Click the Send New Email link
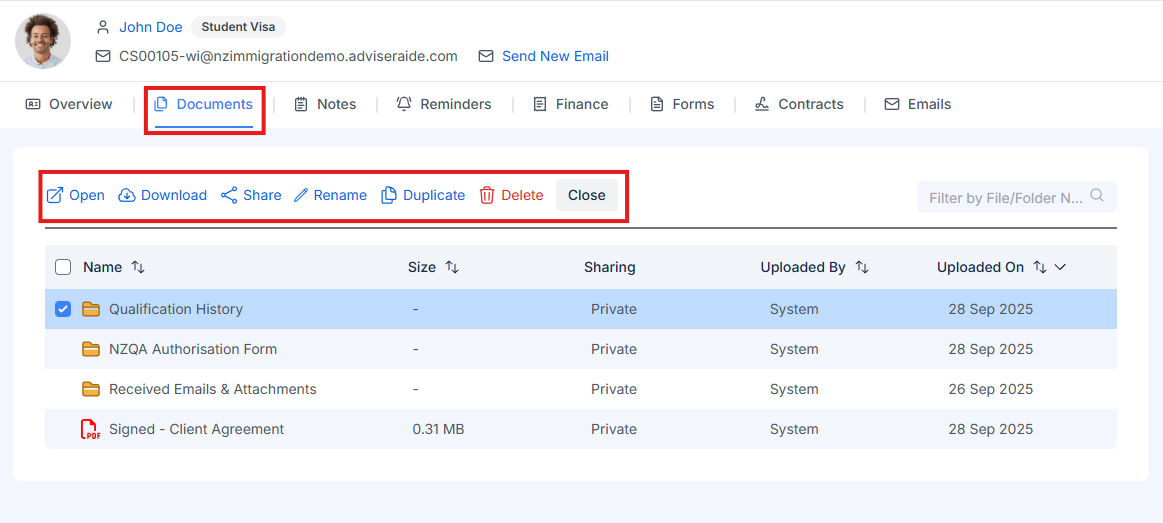 point(556,56)
